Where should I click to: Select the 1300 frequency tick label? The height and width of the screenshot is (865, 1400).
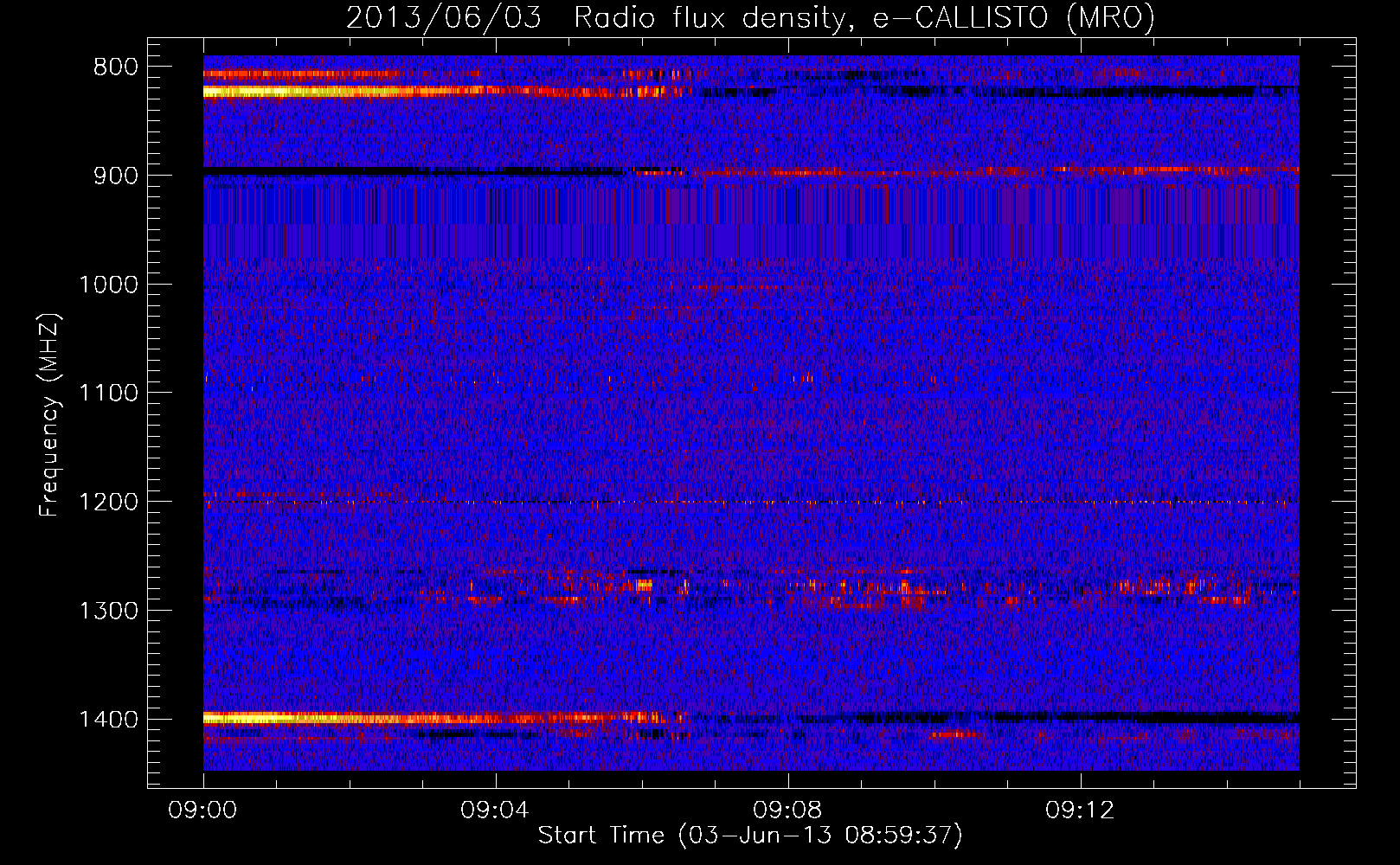[x=109, y=611]
